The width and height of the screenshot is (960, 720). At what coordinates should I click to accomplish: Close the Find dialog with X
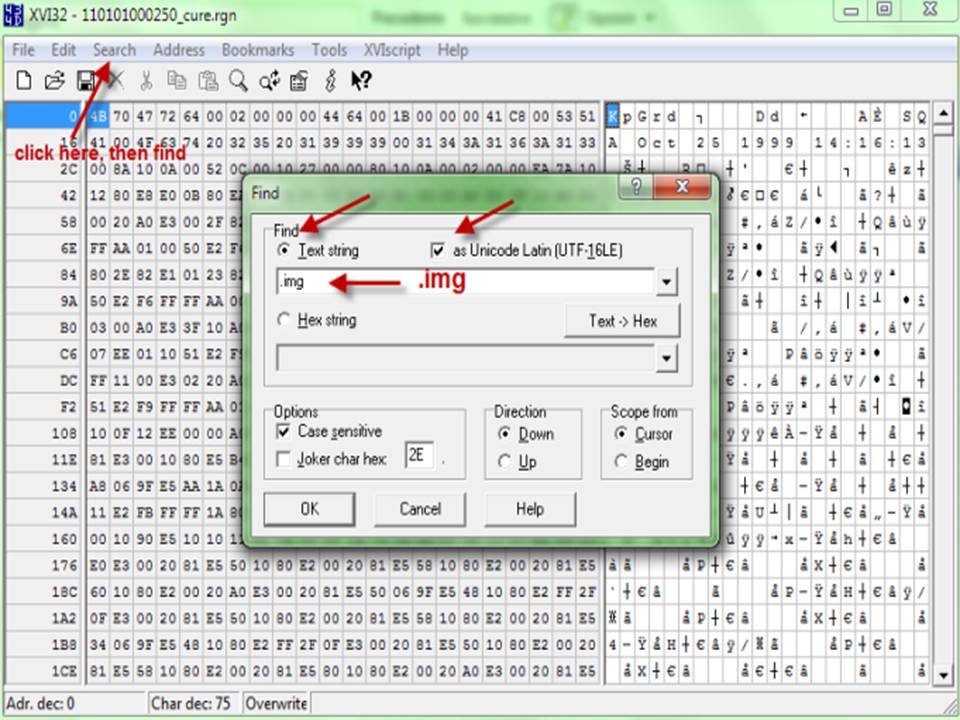point(682,186)
